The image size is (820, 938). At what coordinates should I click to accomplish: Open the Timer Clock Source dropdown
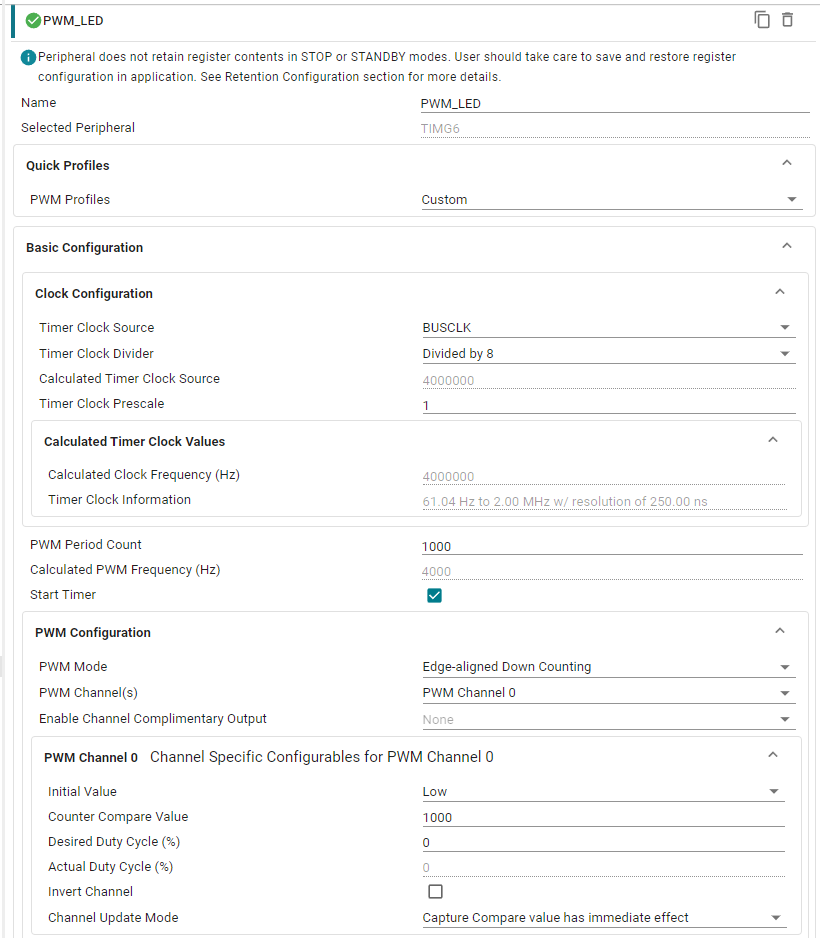point(609,328)
